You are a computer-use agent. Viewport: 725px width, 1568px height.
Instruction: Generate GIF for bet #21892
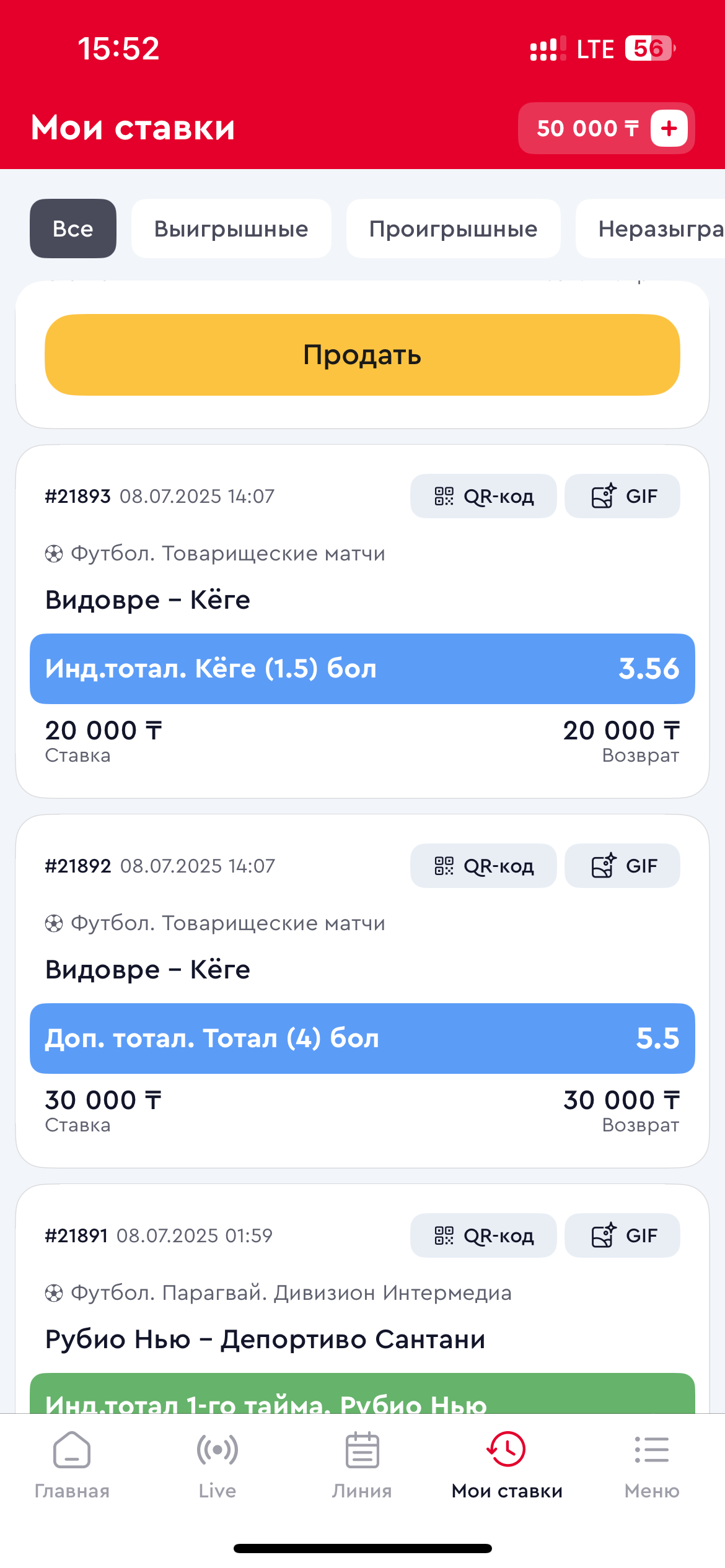622,866
